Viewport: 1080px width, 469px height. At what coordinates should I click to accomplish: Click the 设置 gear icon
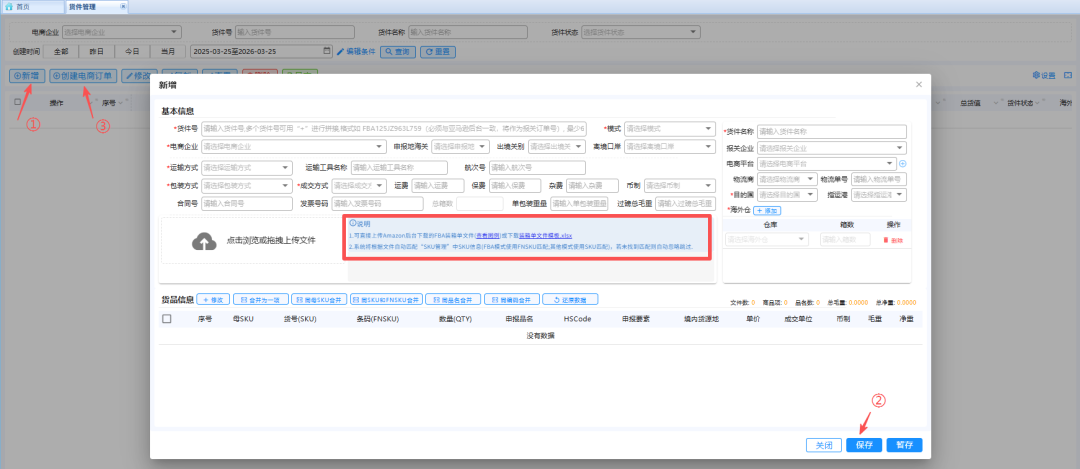[1035, 75]
